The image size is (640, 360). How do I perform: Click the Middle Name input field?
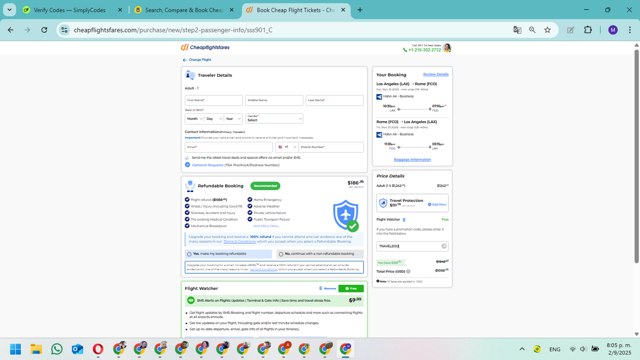pyautogui.click(x=274, y=100)
